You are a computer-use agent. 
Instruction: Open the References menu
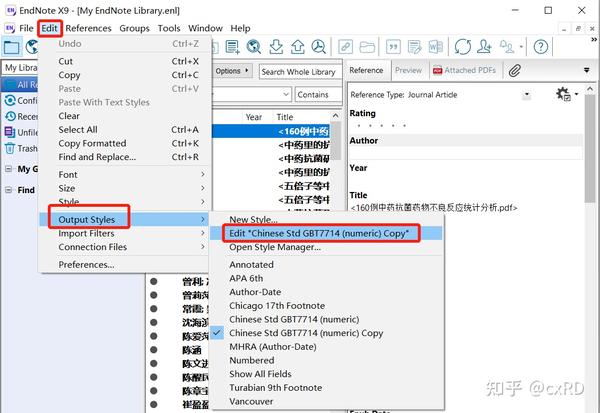coord(88,28)
